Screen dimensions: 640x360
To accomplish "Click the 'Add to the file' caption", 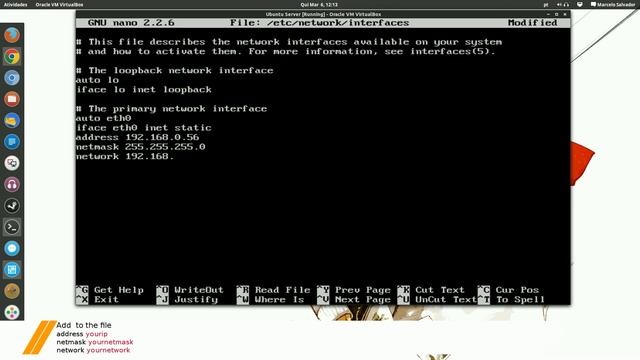I will tap(84, 325).
